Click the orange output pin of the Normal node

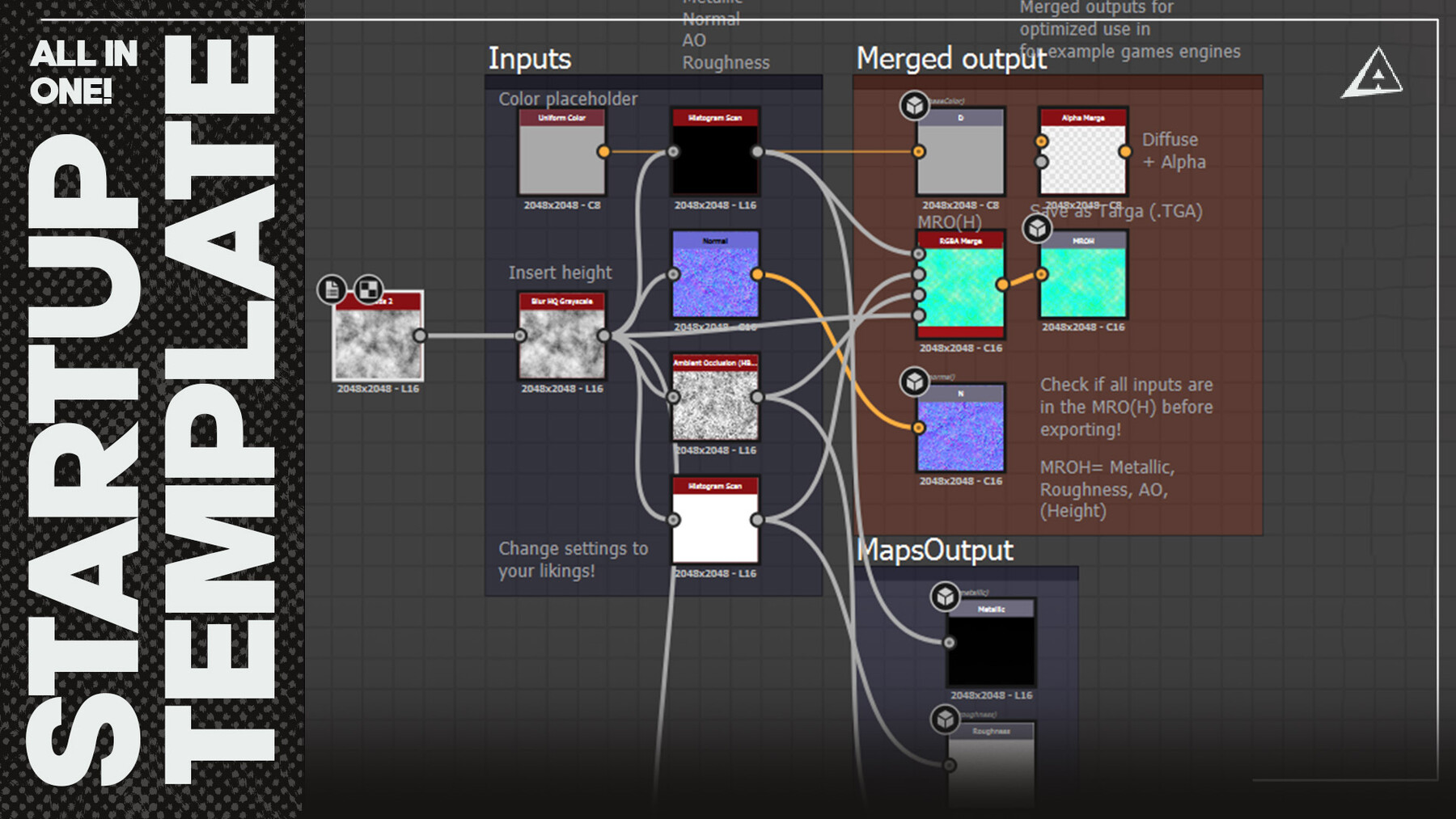pyautogui.click(x=757, y=275)
